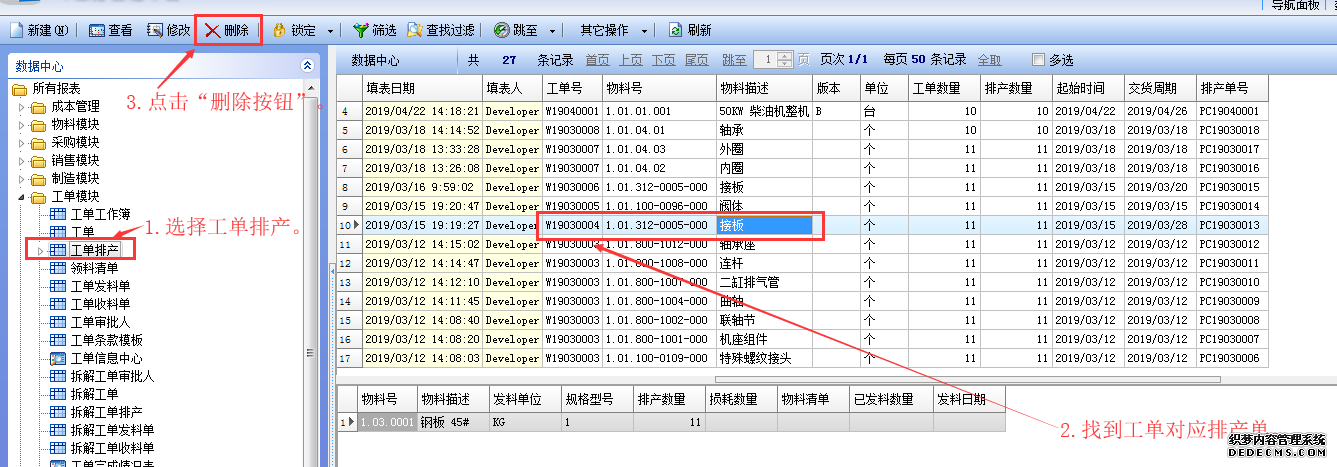
Task: Click the 工单号 column header
Action: (572, 87)
